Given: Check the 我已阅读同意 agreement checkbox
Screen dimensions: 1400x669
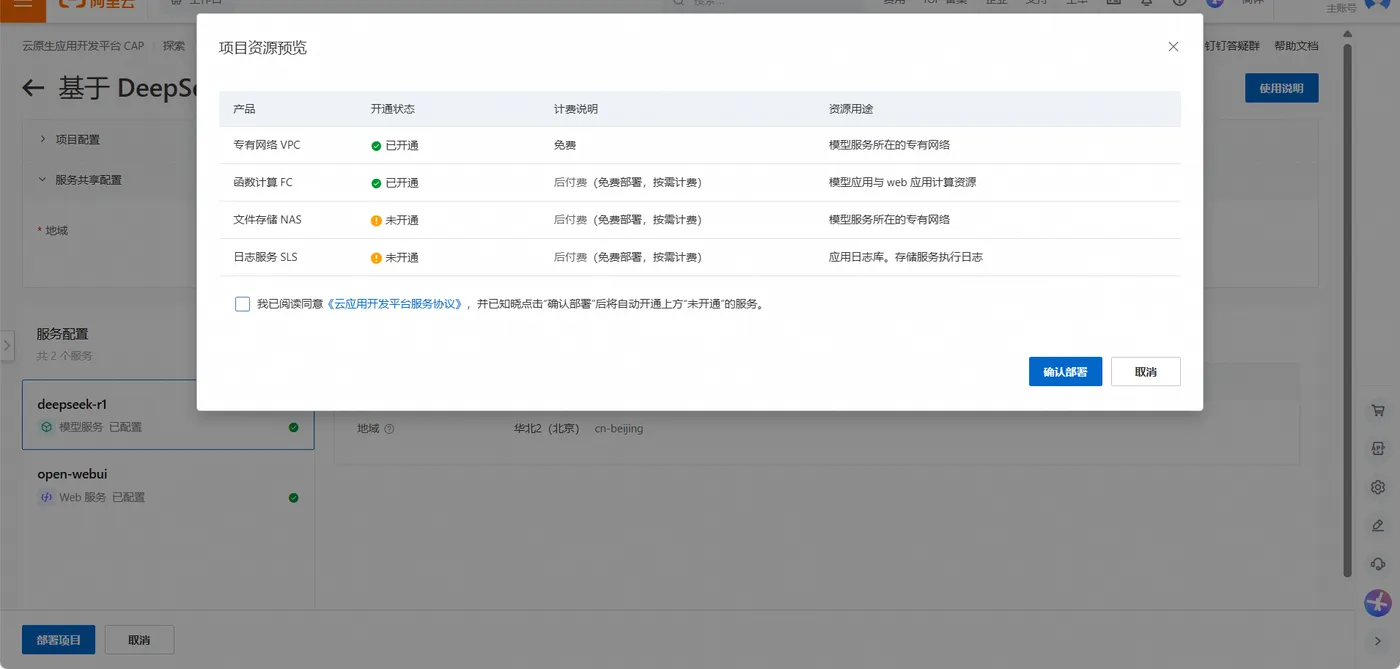Looking at the screenshot, I should pyautogui.click(x=242, y=304).
